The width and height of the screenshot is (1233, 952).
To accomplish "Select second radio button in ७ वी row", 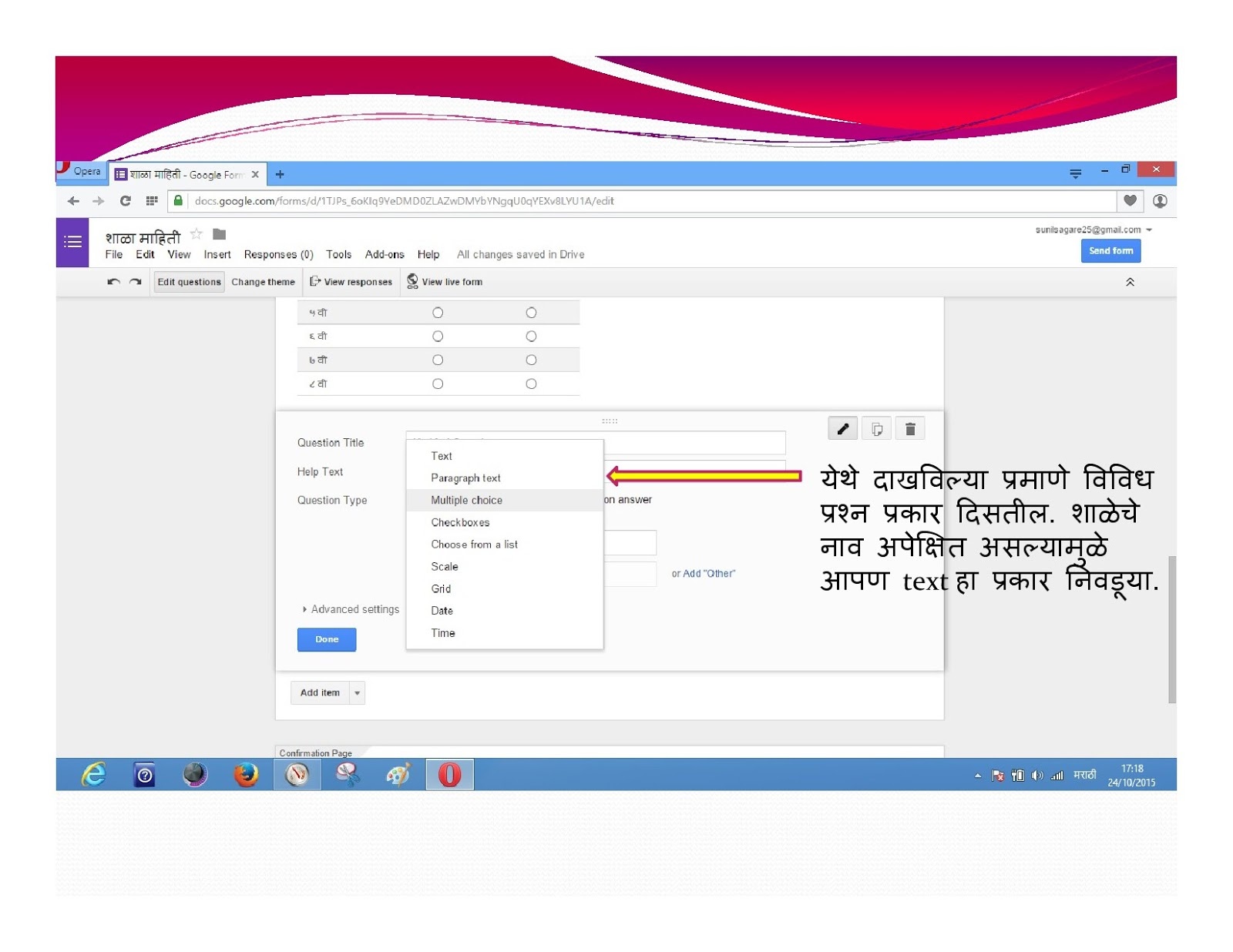I will 531,360.
